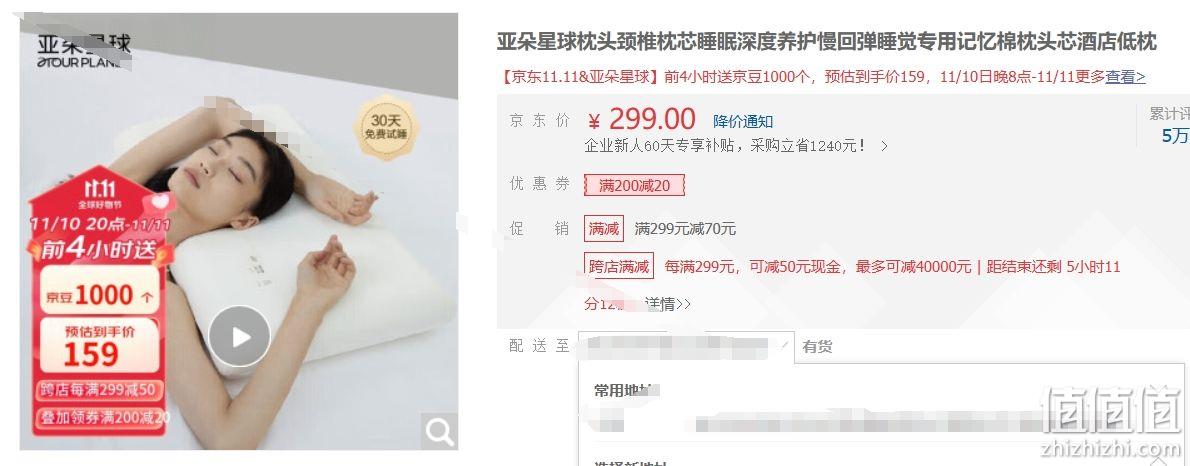Image resolution: width=1190 pixels, height=466 pixels.
Task: Click the 跨店每满299减50 banner label
Action: coord(99,390)
